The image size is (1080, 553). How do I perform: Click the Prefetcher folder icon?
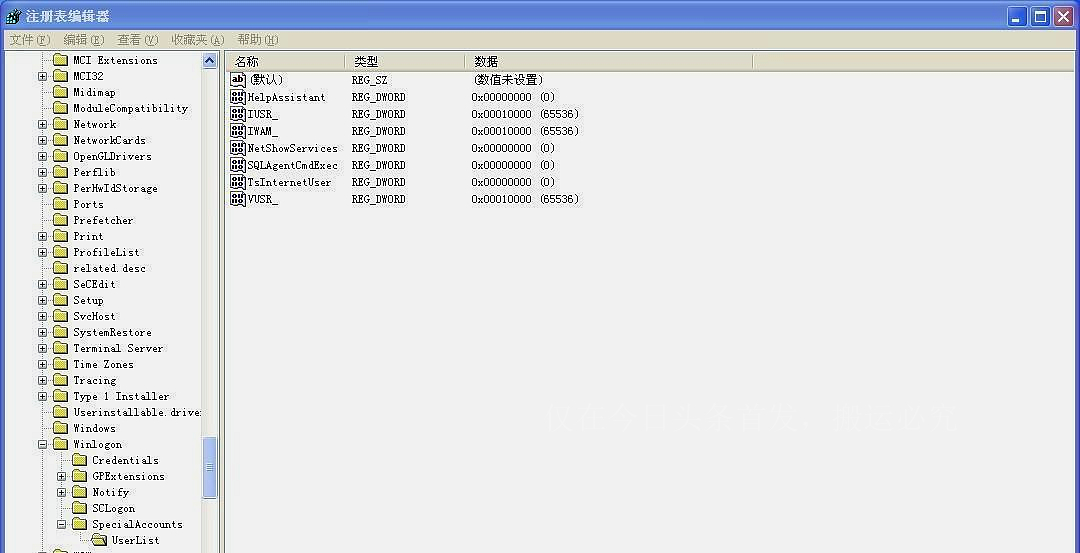pos(61,220)
